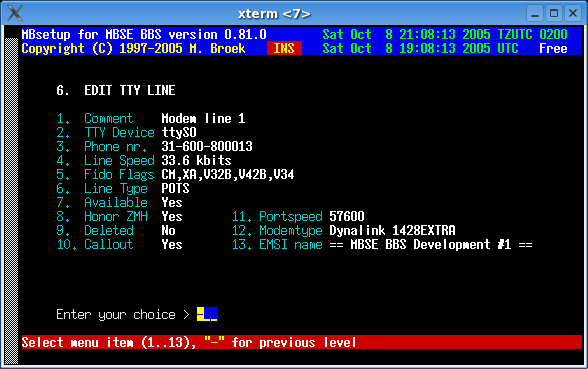Viewport: 588px width, 369px height.
Task: Click the Honor ZMH 'Yes' value
Action: click(x=172, y=217)
